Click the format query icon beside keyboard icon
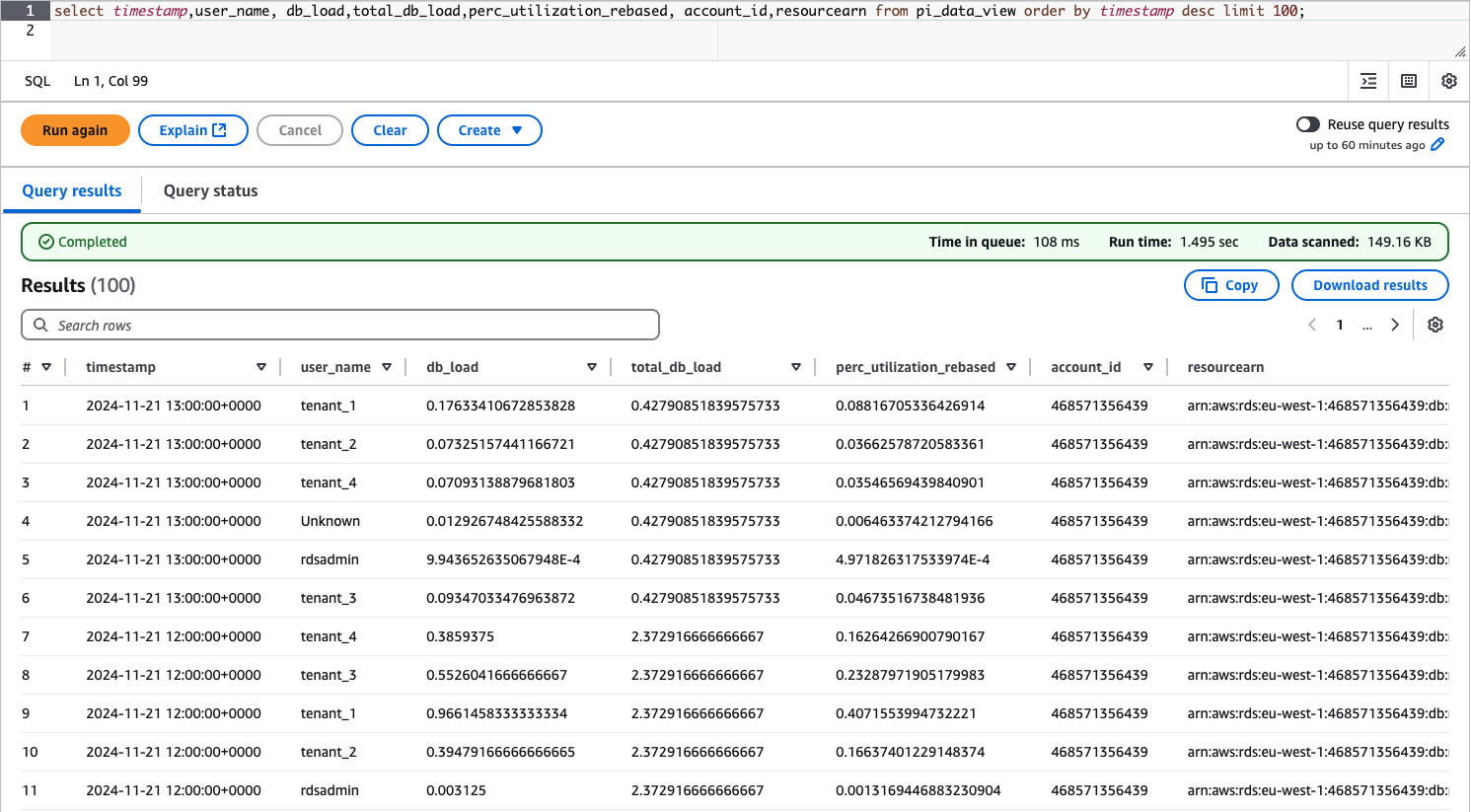This screenshot has height=812, width=1471. pos(1367,81)
